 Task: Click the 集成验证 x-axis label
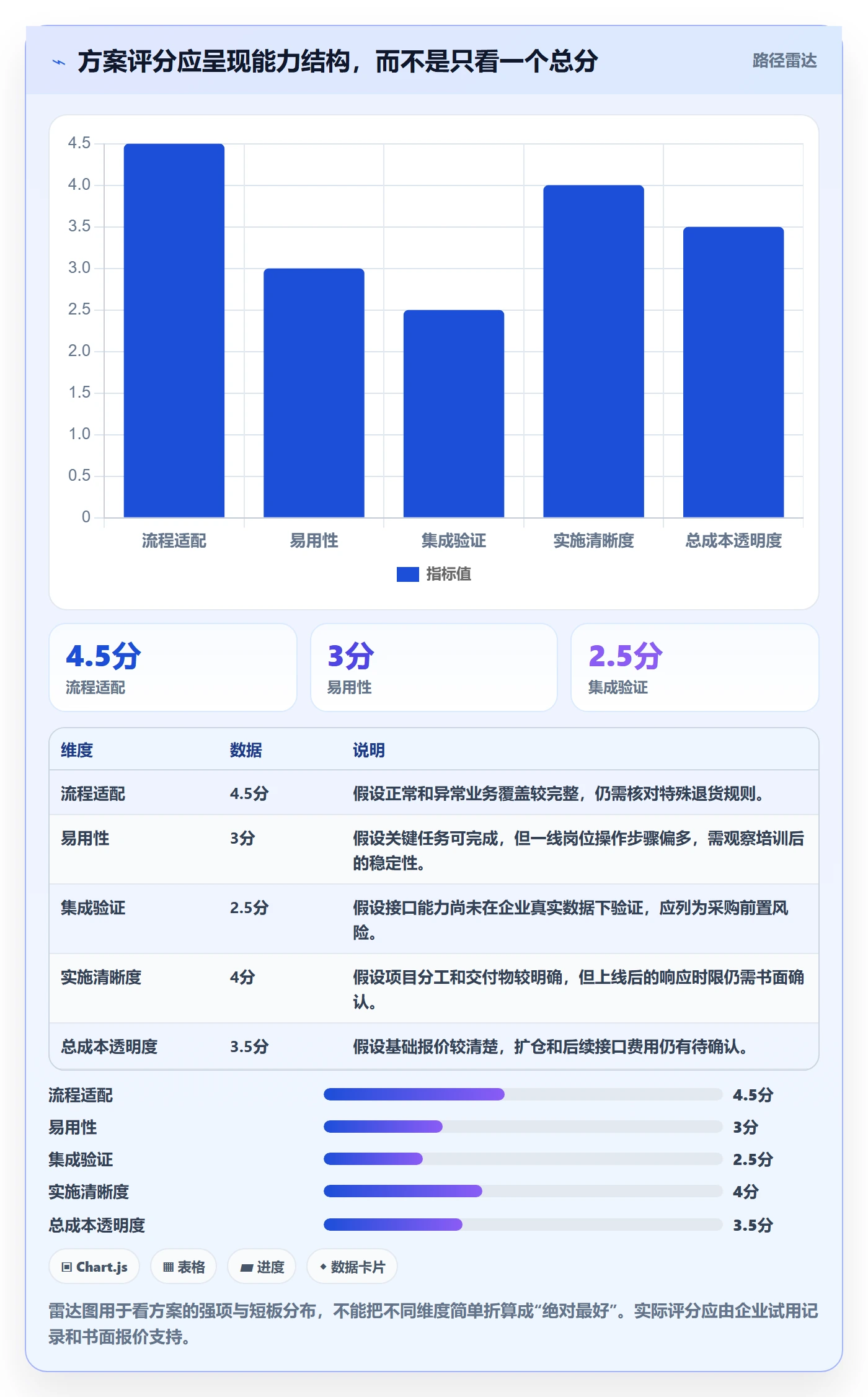(454, 541)
